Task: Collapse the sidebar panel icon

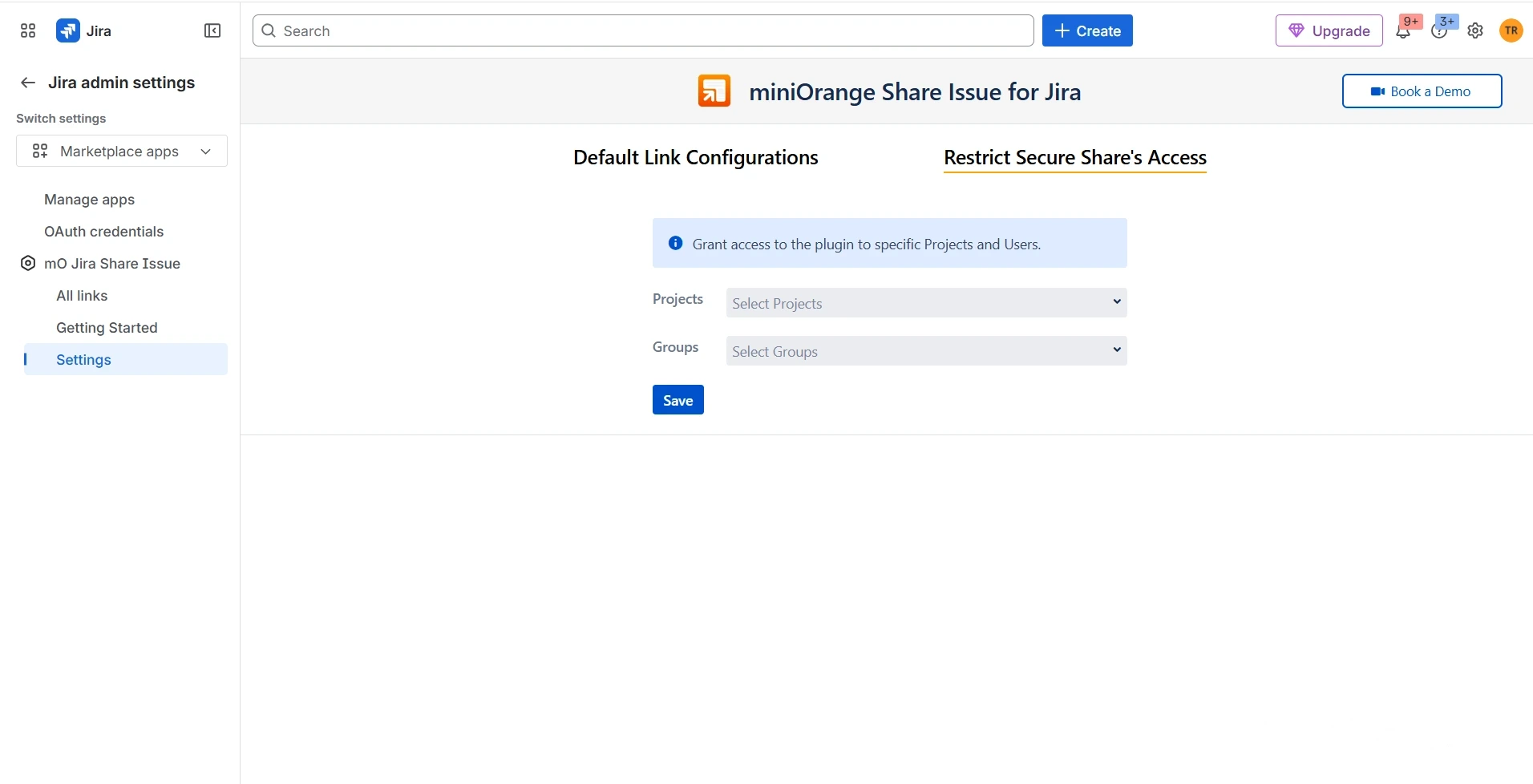Action: [212, 30]
